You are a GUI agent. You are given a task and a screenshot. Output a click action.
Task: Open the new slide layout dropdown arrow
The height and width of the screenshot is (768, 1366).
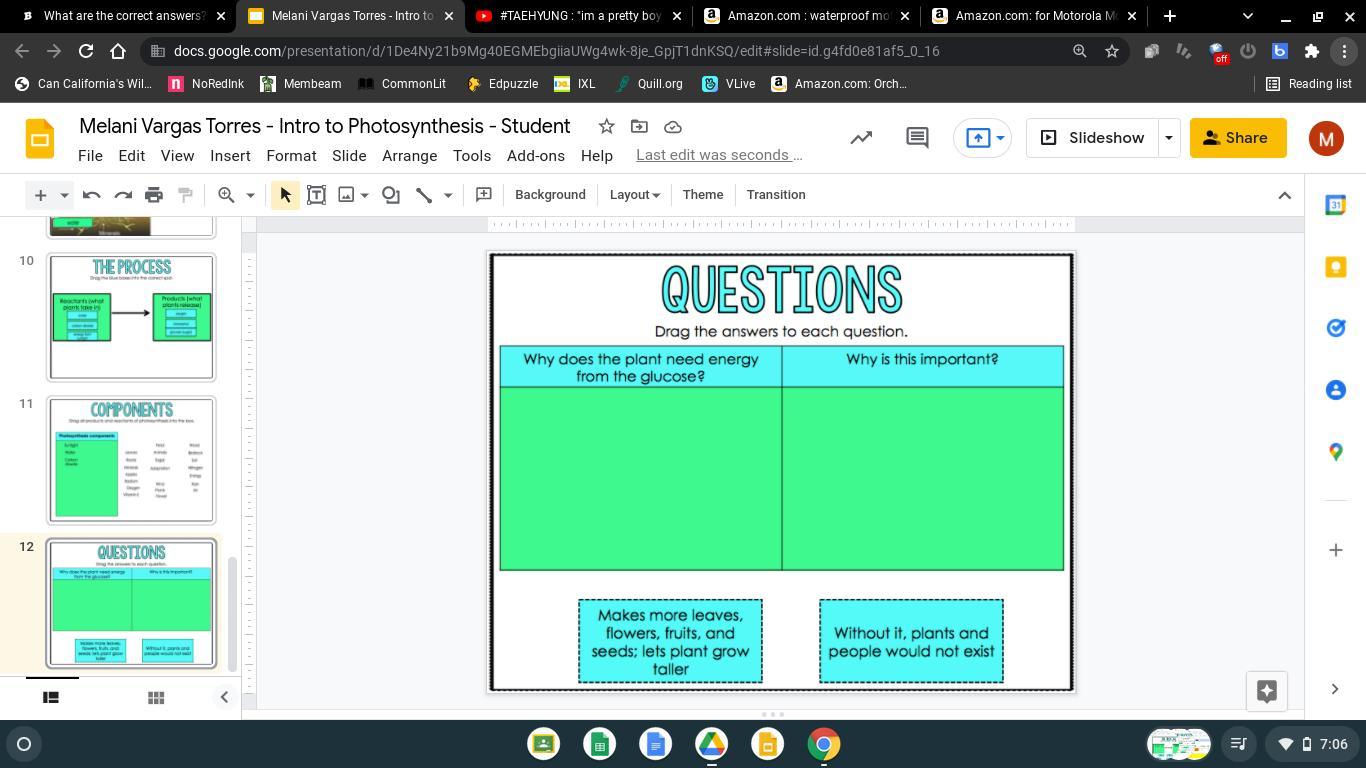tap(64, 195)
